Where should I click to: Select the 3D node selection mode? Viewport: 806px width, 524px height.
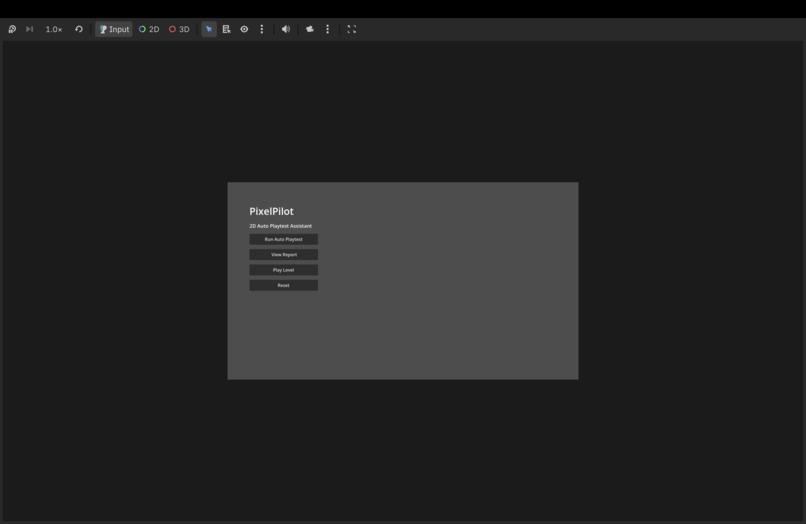[179, 29]
